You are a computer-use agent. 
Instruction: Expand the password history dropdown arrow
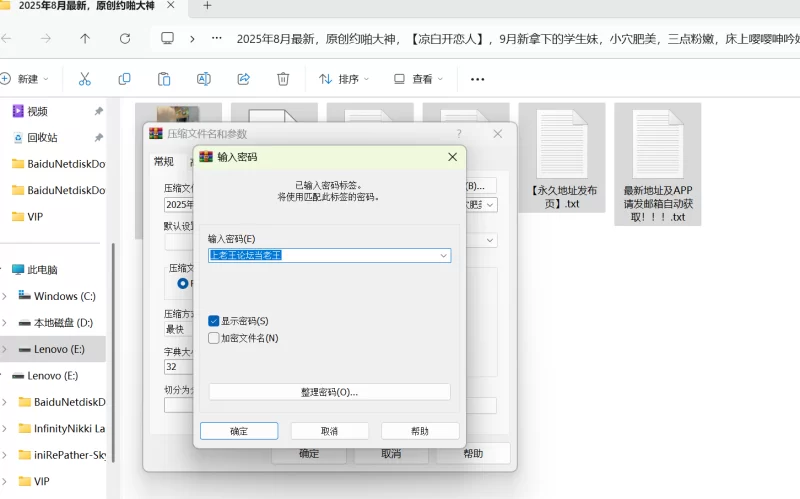[x=443, y=256]
